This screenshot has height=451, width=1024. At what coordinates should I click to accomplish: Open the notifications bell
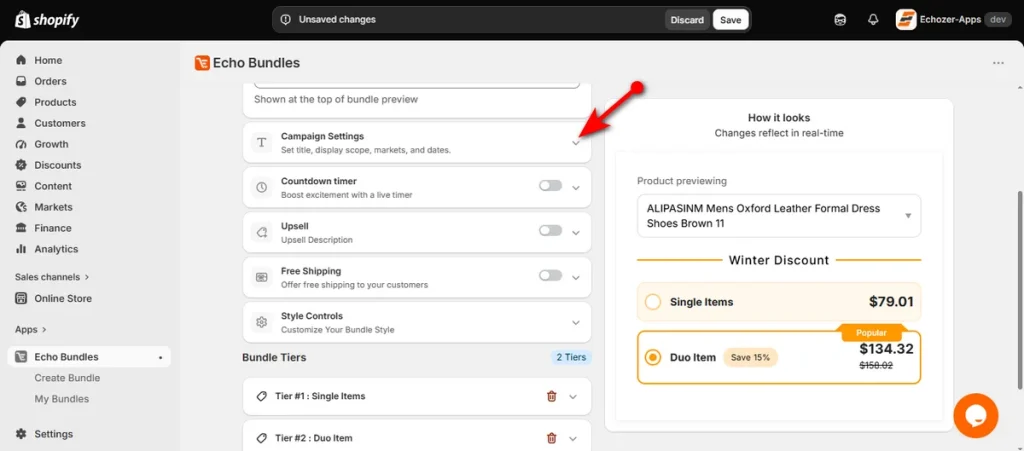pyautogui.click(x=873, y=20)
